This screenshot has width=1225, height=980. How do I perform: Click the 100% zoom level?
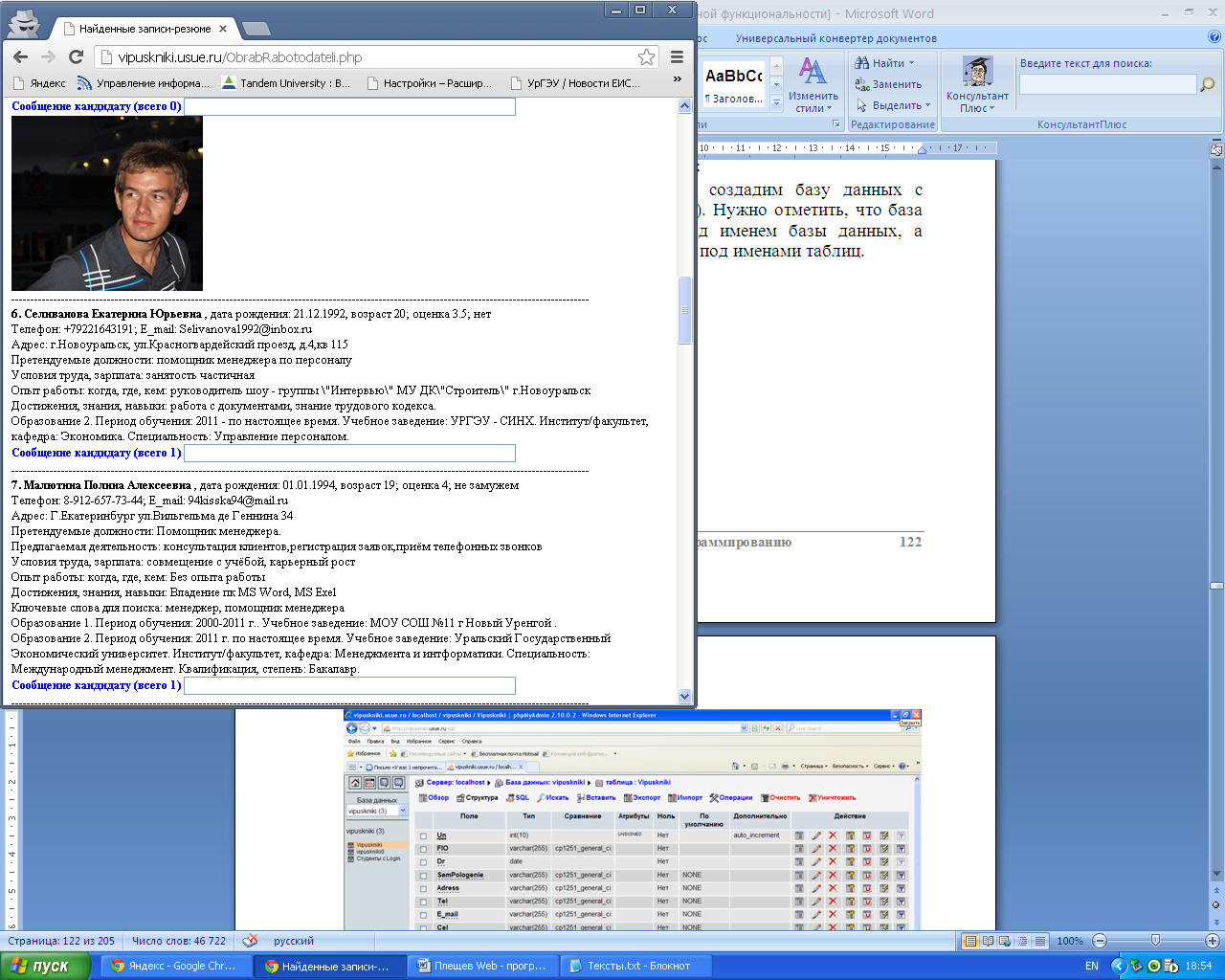[x=1070, y=941]
